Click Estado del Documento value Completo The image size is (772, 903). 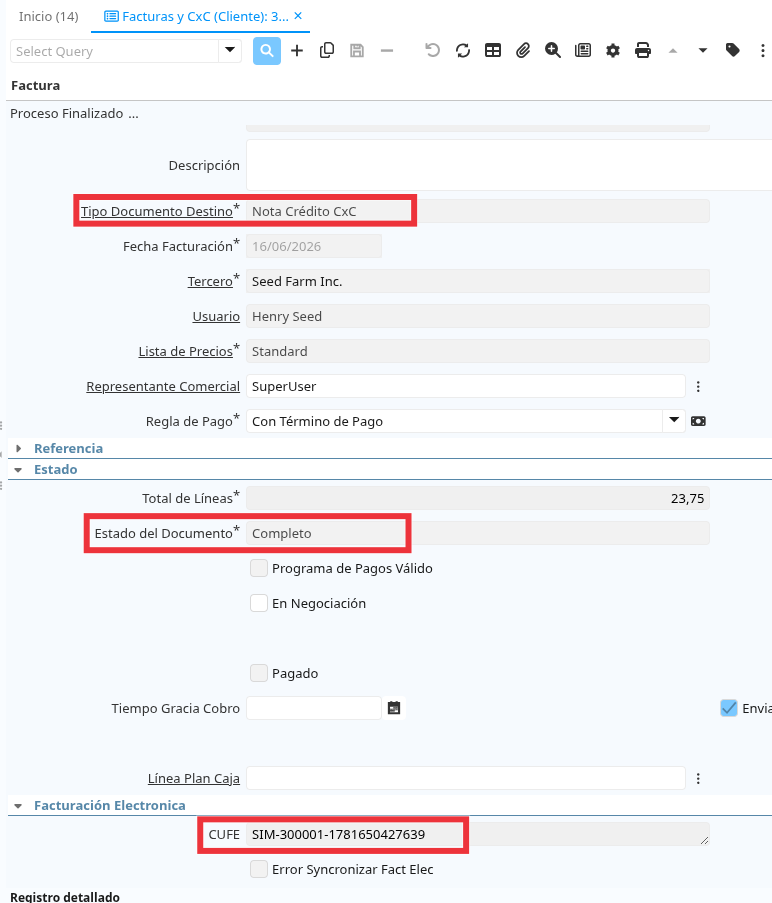(478, 533)
